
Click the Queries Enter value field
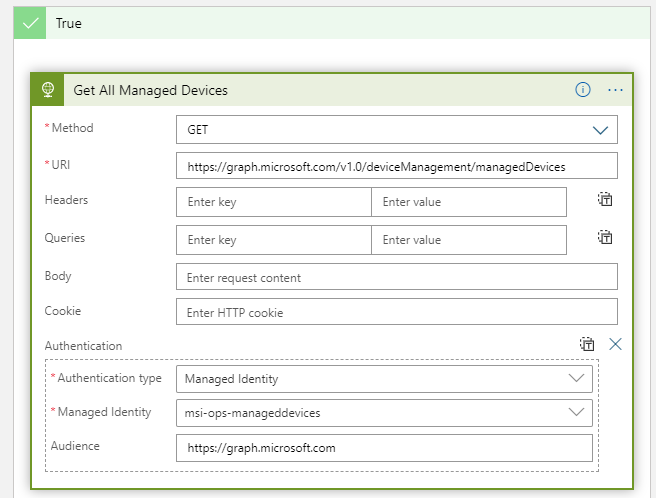(469, 240)
